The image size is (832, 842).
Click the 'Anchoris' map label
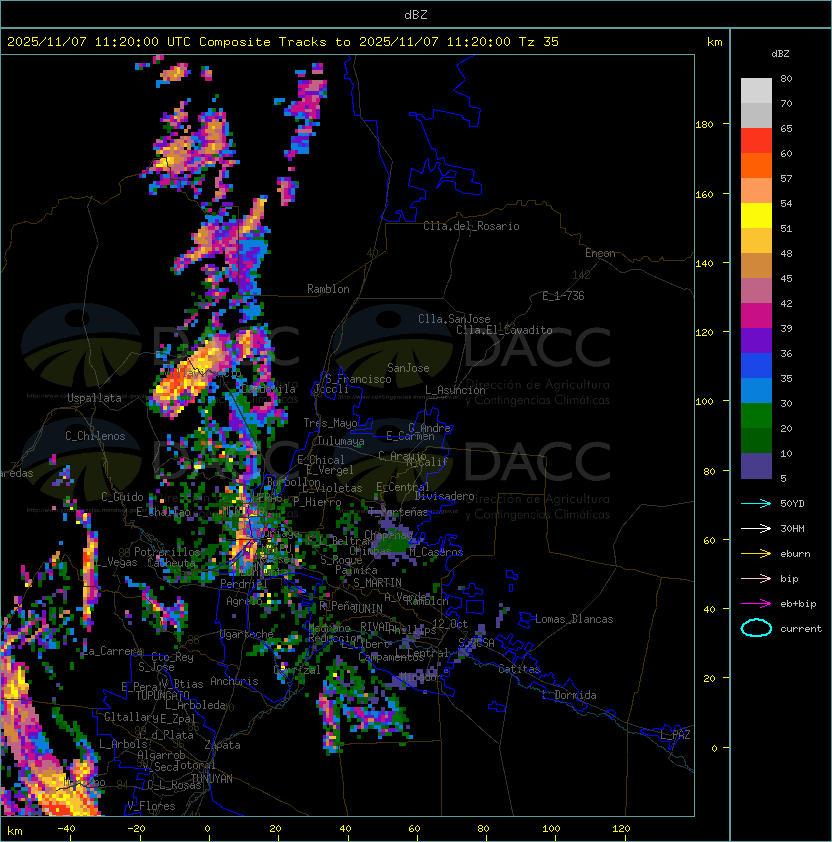point(234,681)
